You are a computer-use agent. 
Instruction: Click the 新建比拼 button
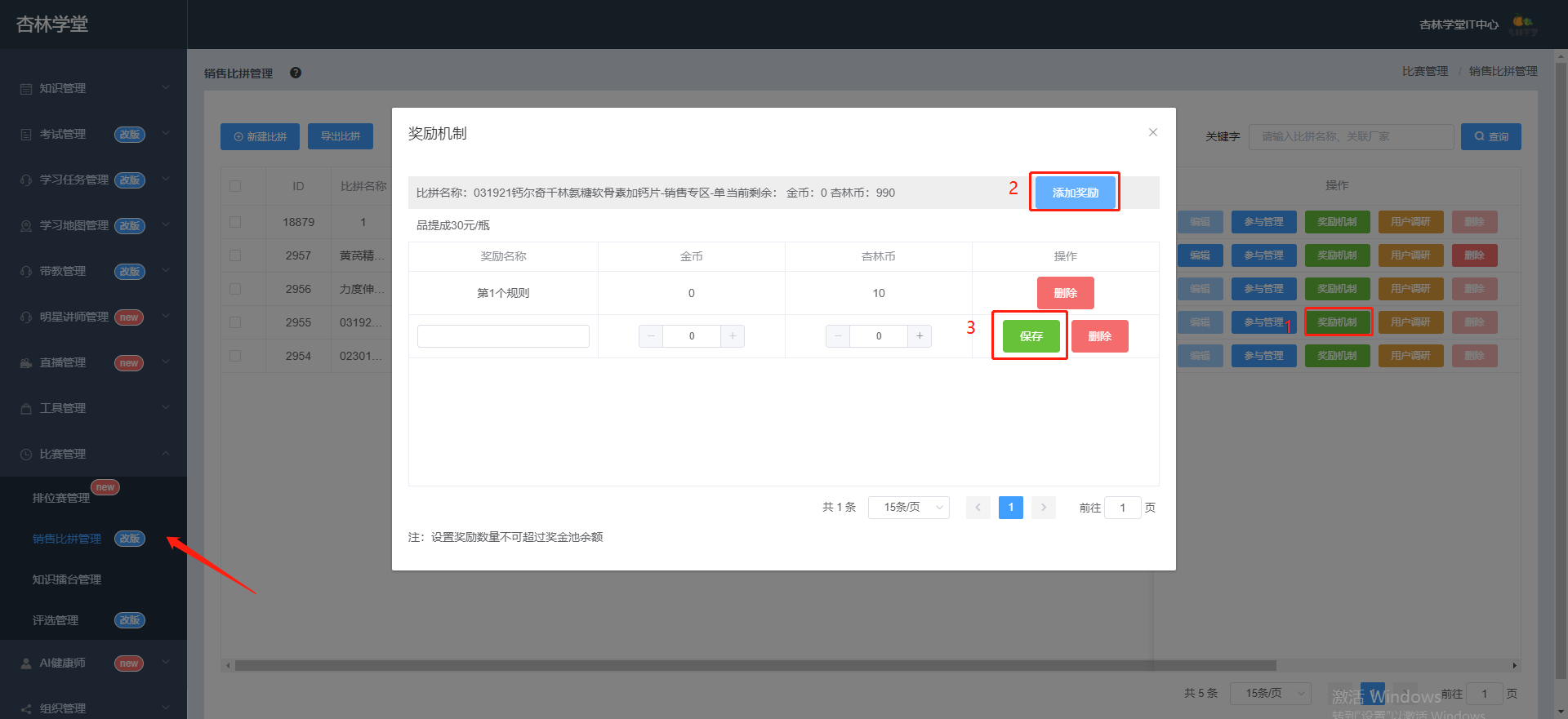tap(260, 136)
